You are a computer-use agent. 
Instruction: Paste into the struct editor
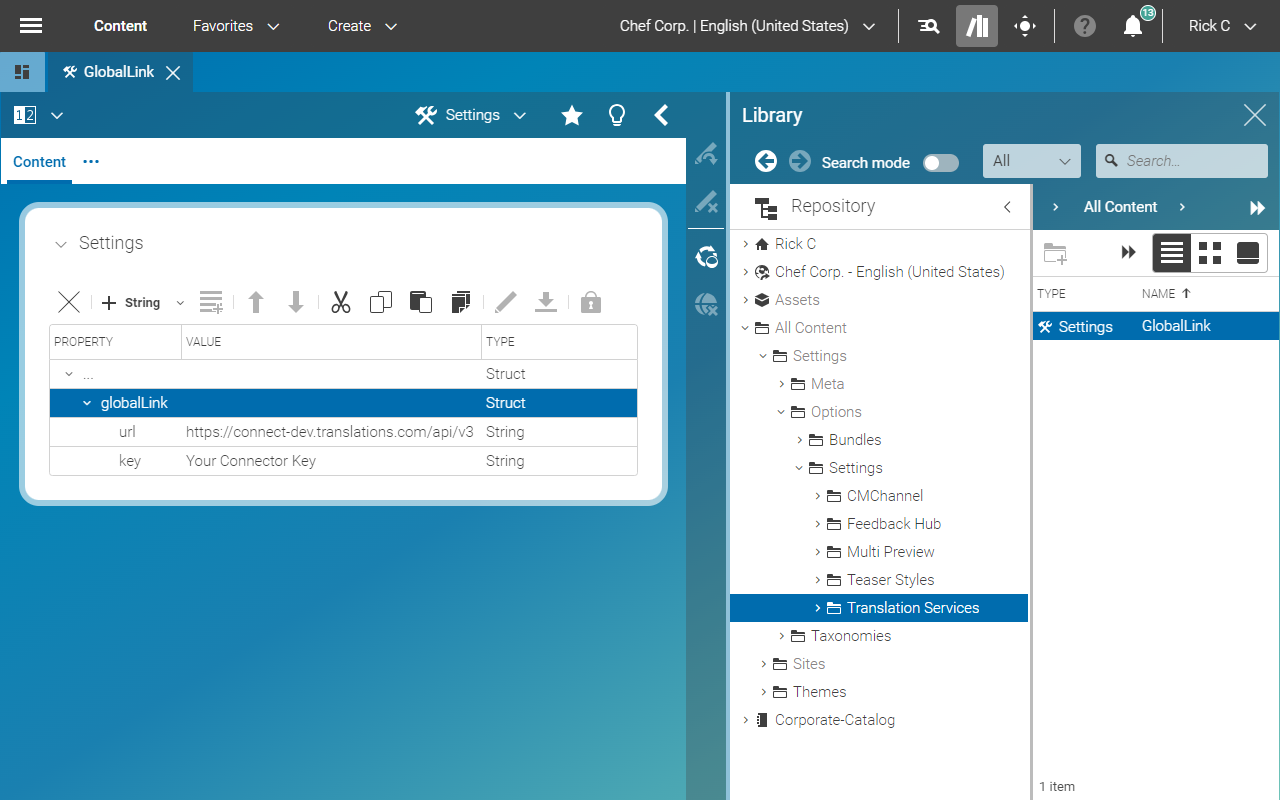coord(420,301)
